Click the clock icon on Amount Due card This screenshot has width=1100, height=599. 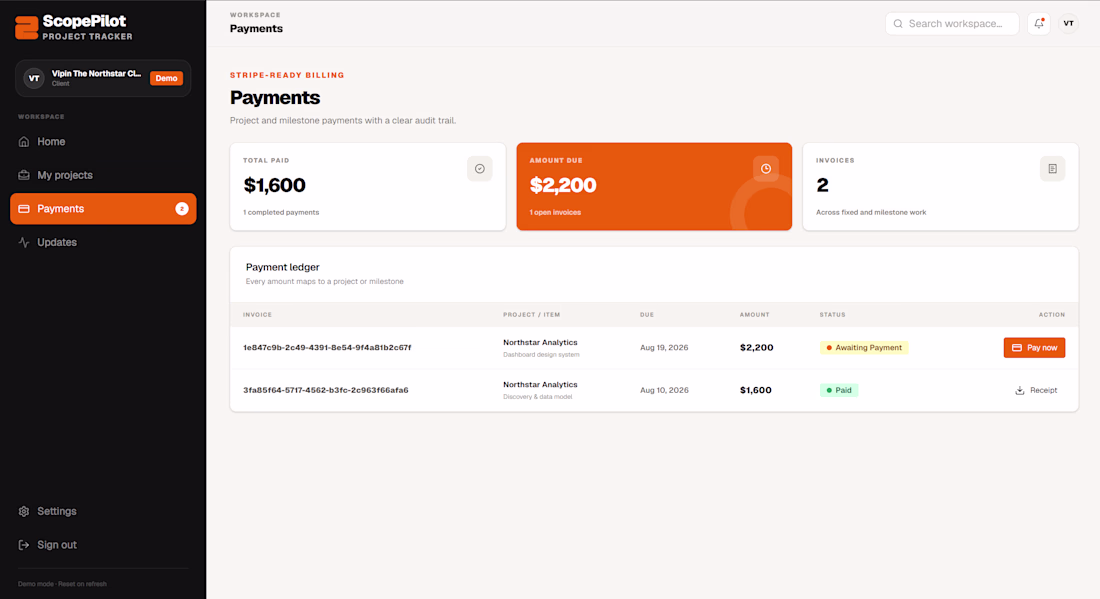(x=766, y=168)
